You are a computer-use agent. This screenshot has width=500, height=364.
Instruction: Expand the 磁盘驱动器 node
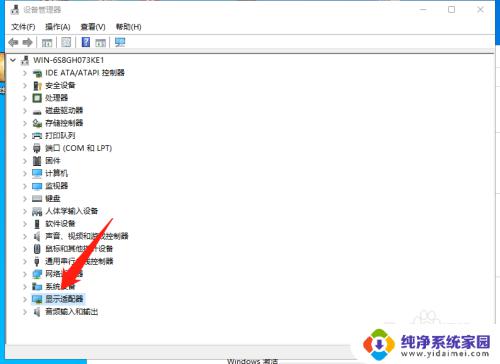coord(25,111)
